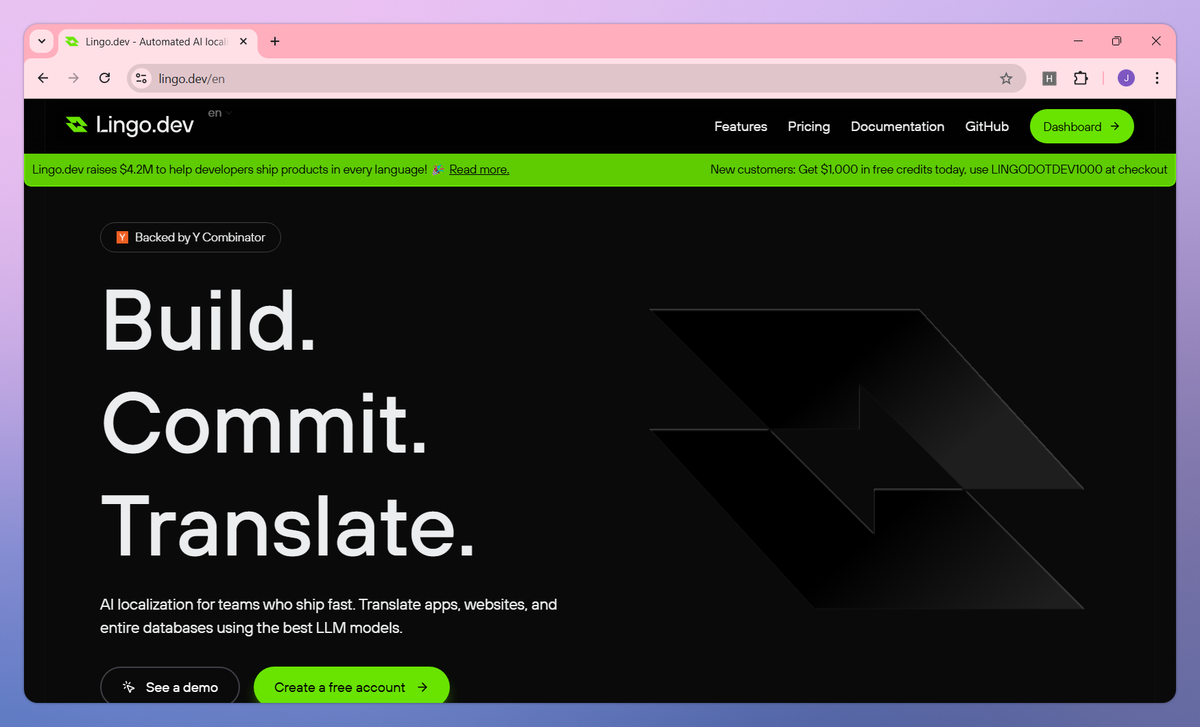Image resolution: width=1200 pixels, height=727 pixels.
Task: Click the Y Combinator icon on the badge
Action: coord(122,237)
